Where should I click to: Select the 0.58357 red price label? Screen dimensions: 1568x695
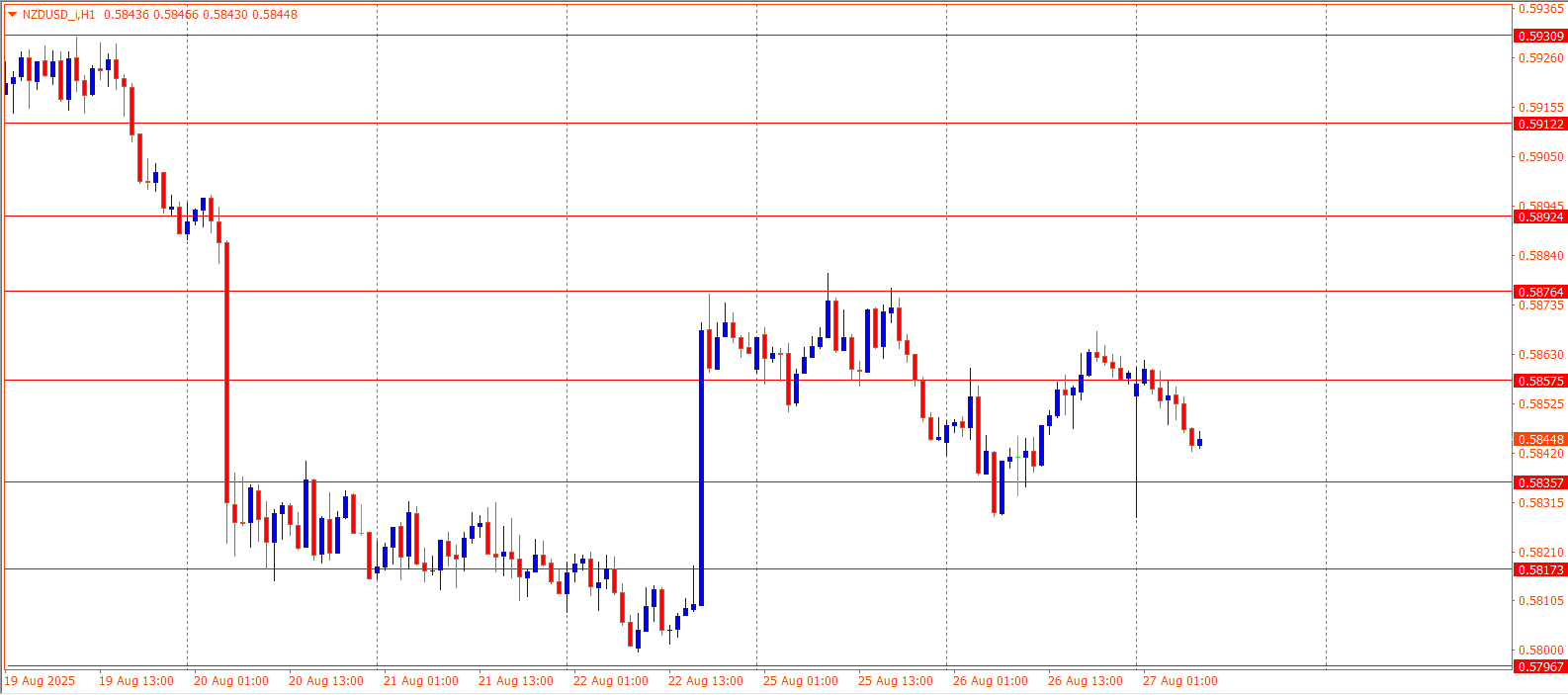[x=1540, y=483]
